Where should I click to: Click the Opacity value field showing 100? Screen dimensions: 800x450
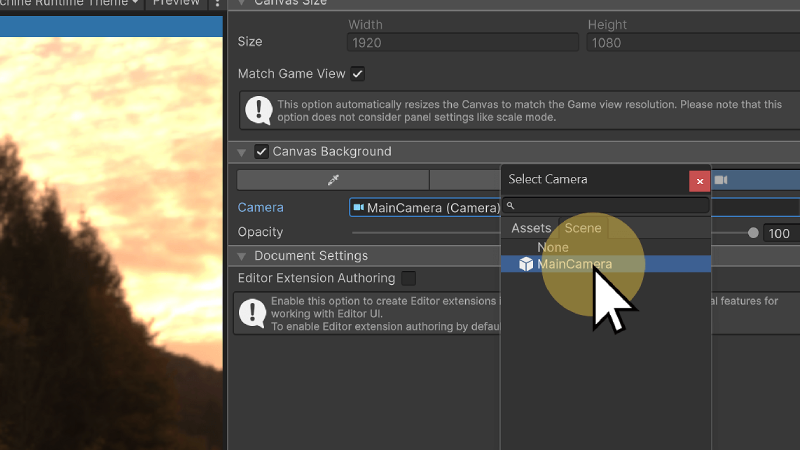point(782,233)
